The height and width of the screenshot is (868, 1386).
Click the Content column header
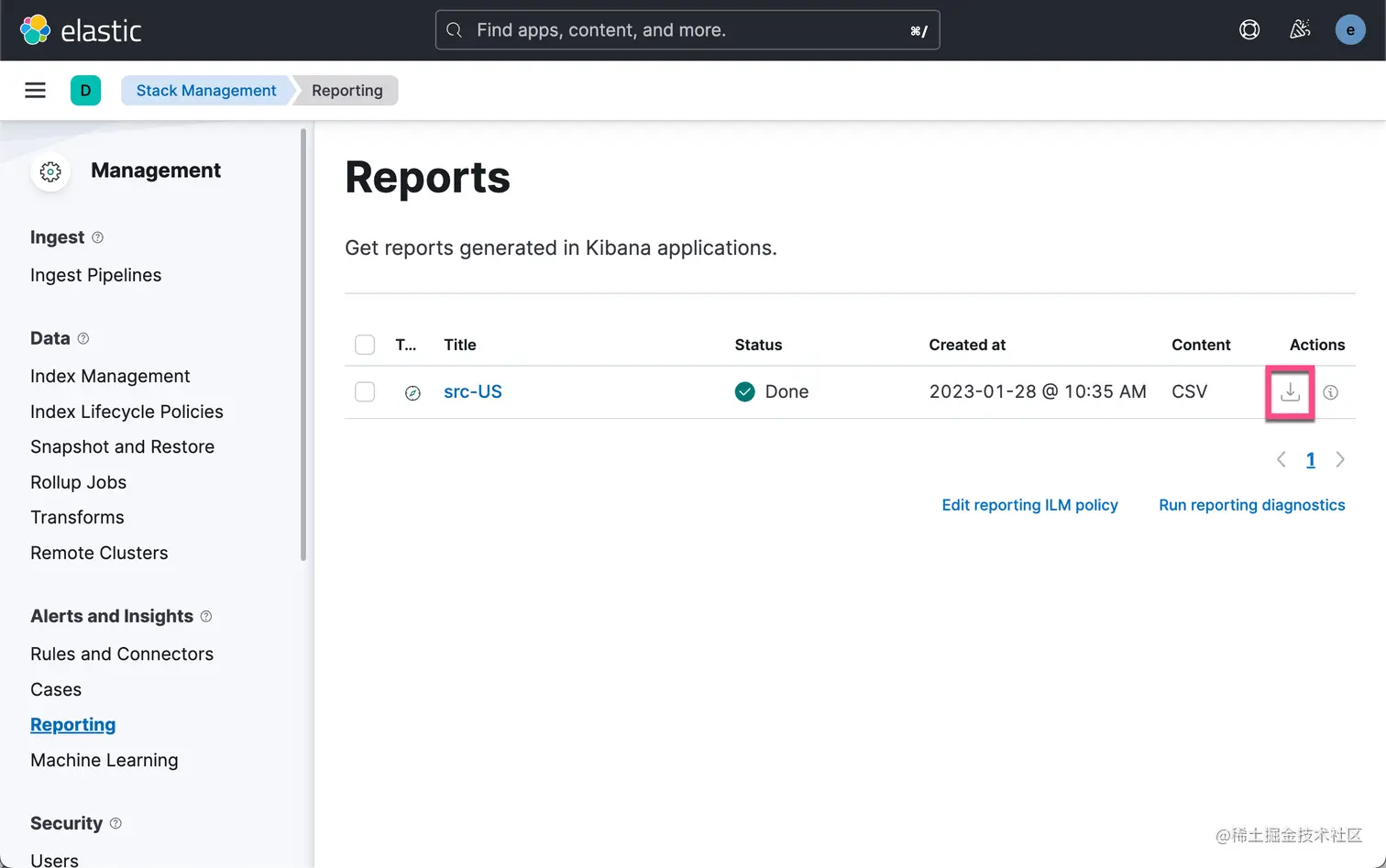[1201, 345]
